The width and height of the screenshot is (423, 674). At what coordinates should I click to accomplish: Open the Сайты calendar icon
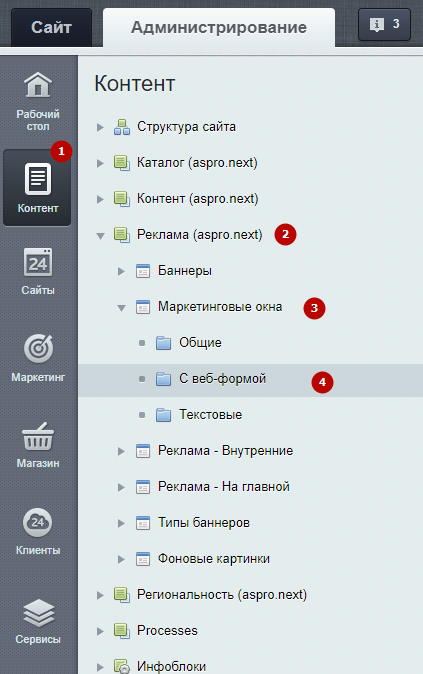click(38, 262)
